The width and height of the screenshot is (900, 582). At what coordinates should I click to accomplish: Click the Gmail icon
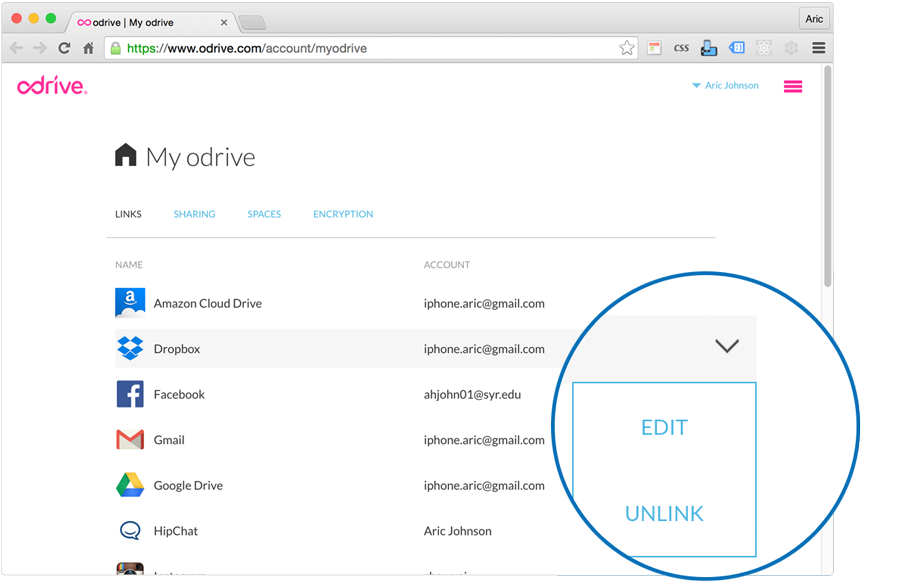point(130,440)
